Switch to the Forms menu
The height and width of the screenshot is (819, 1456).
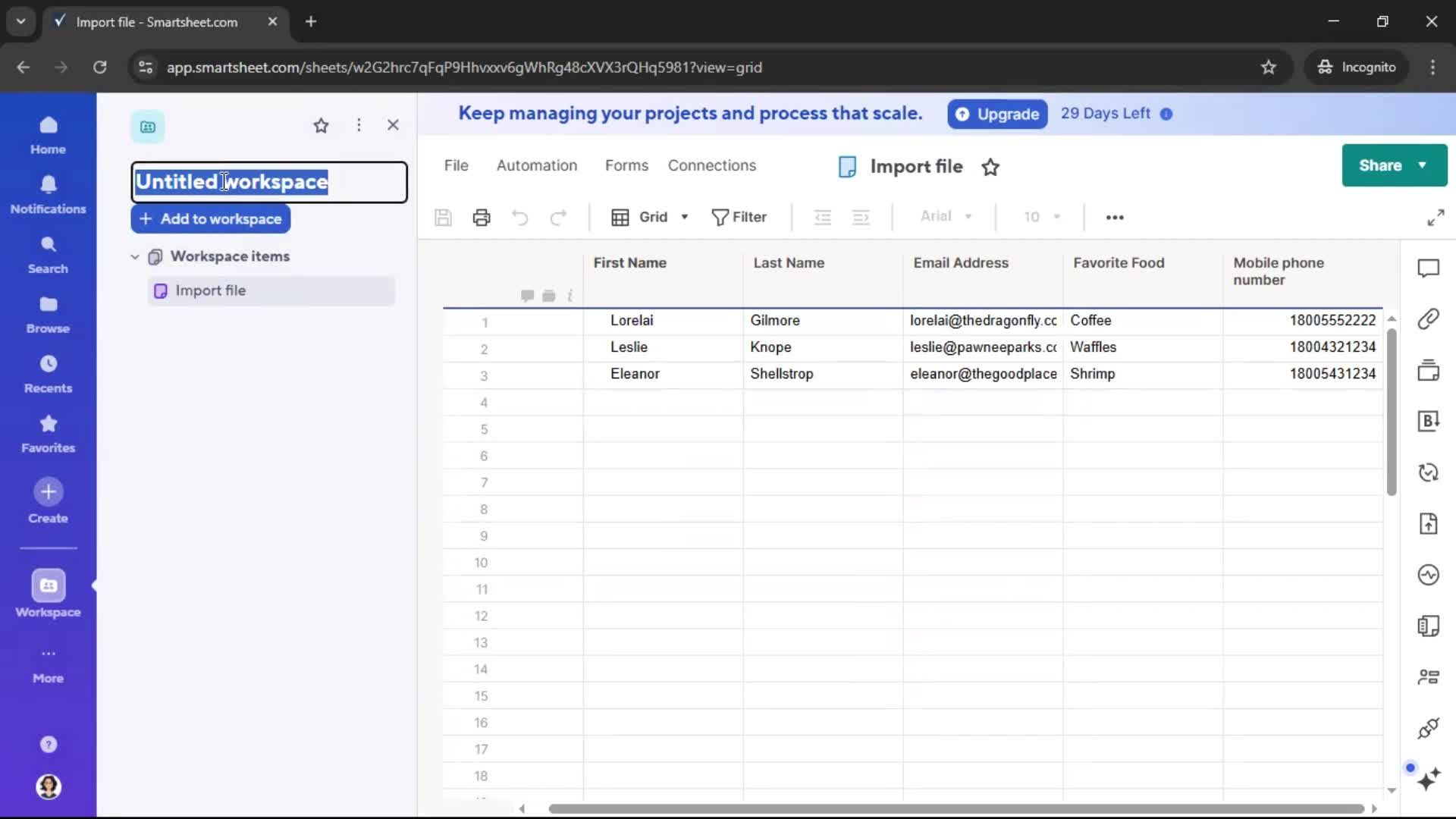(626, 165)
